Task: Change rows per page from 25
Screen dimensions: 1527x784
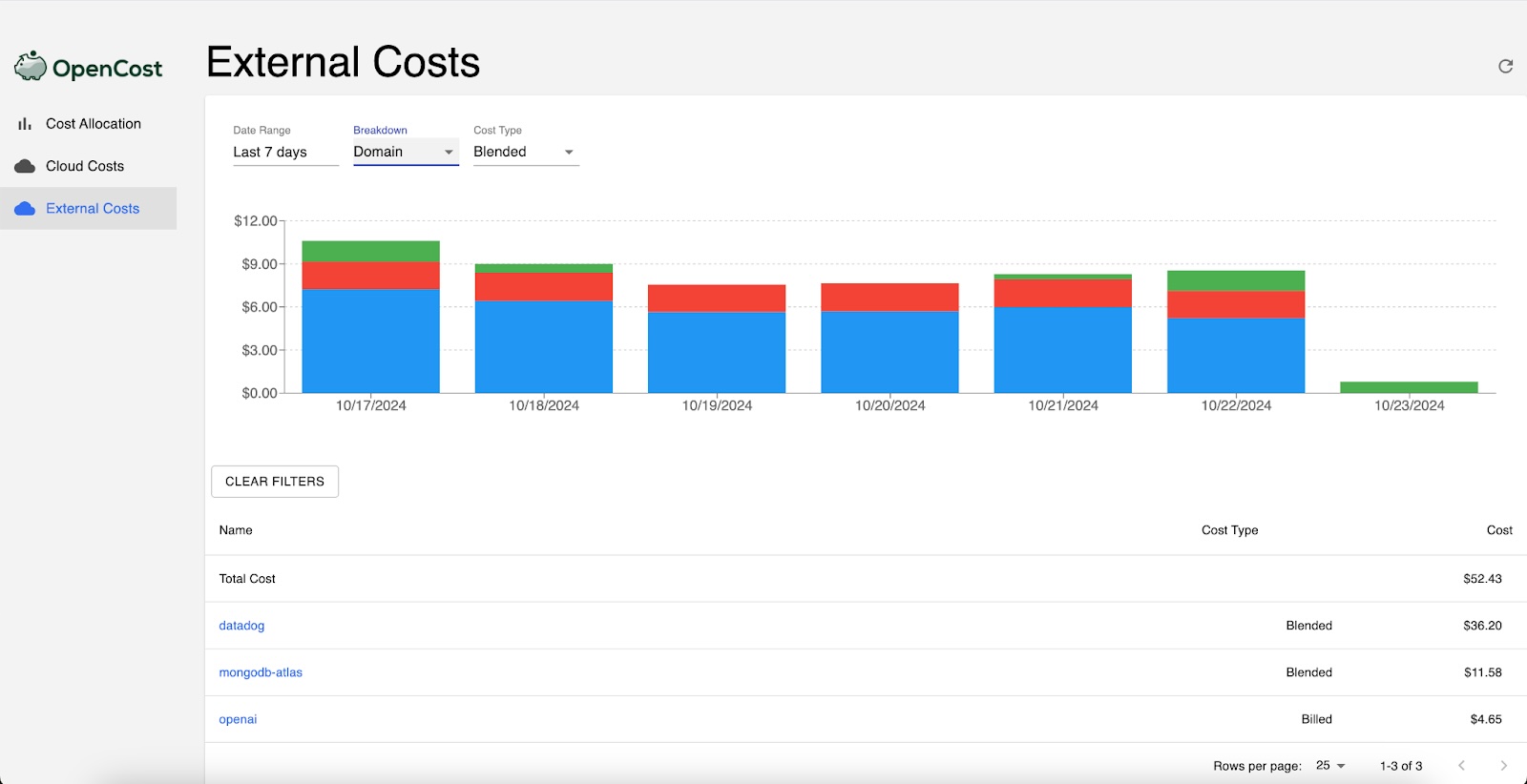Action: [1330, 766]
